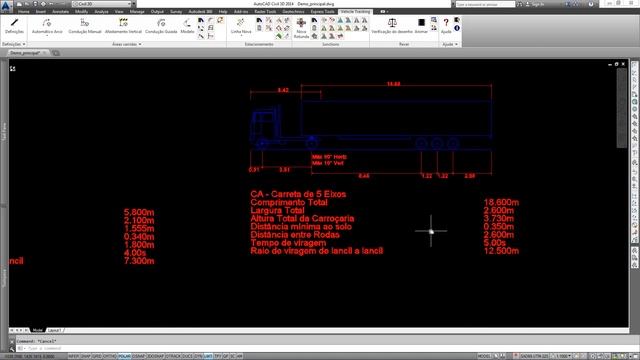Click the value '5.800m' at left

[139, 212]
